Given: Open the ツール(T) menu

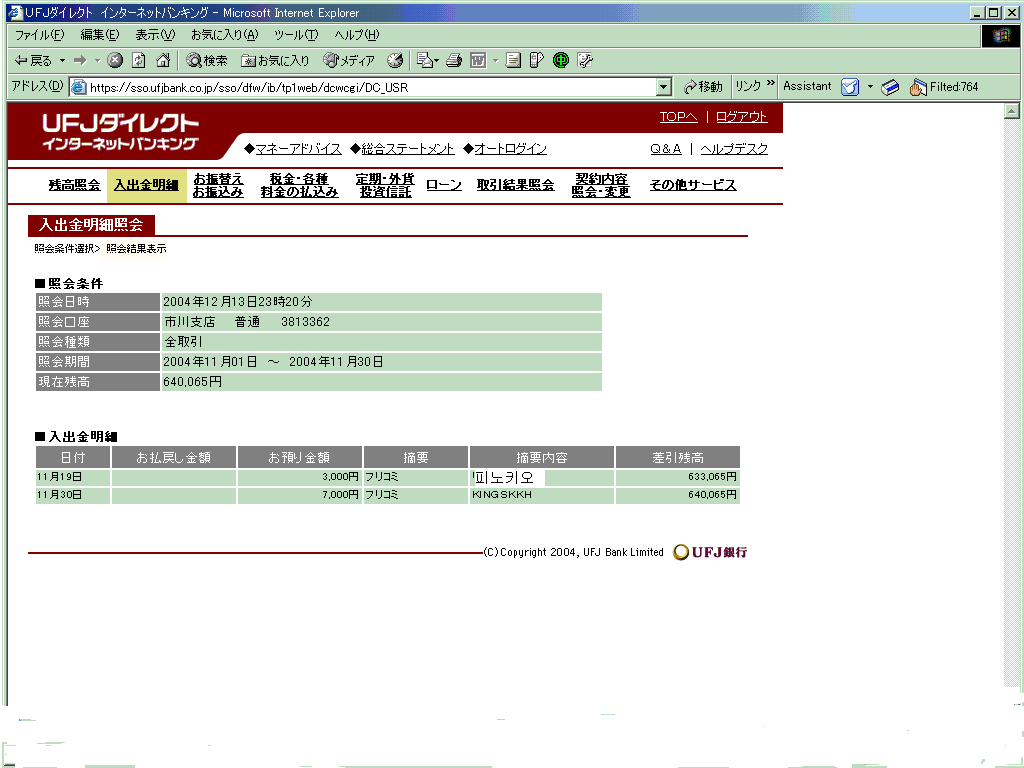Looking at the screenshot, I should [296, 35].
